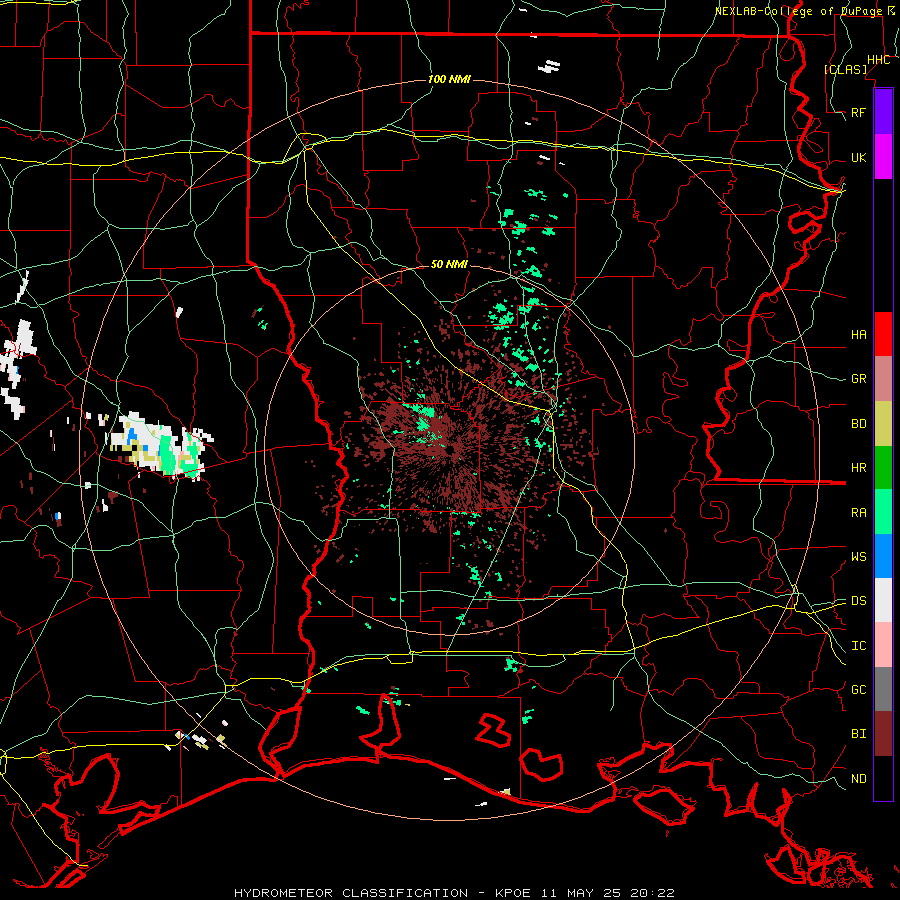900x900 pixels.
Task: Click the 'GC' legend label text
Action: pos(858,689)
